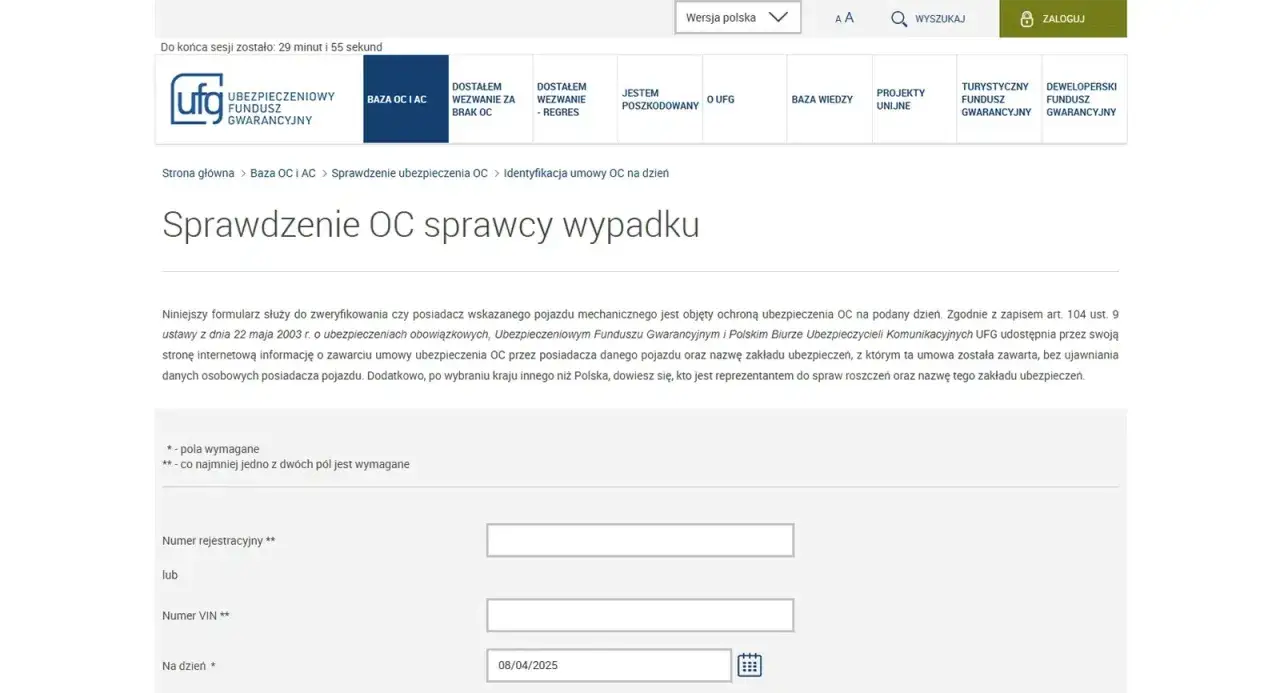Open the calendar date picker icon
The height and width of the screenshot is (693, 1280).
tap(749, 664)
